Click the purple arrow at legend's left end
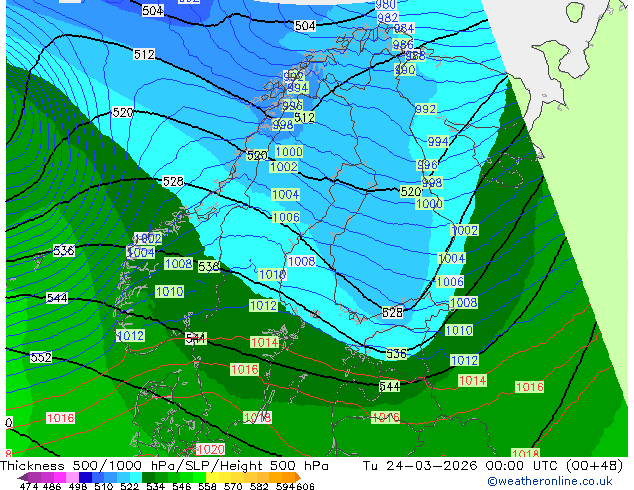Viewport: 634px width, 490px height. coord(22,477)
